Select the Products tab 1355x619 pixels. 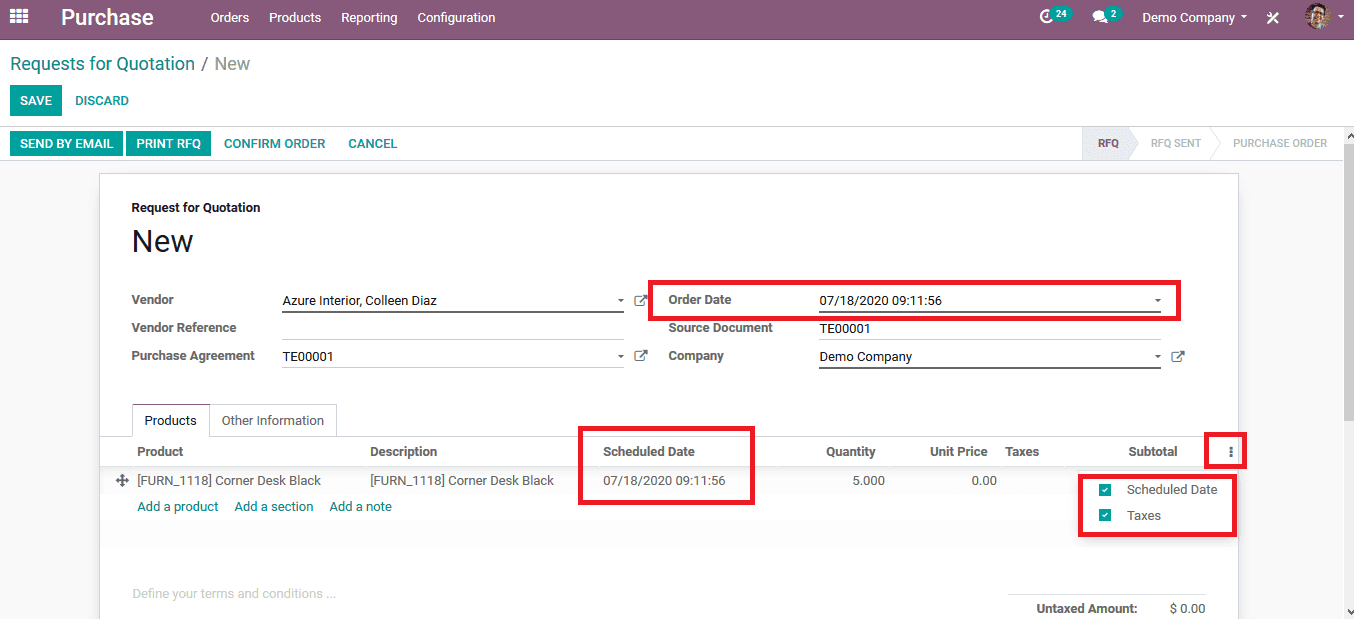pyautogui.click(x=171, y=421)
